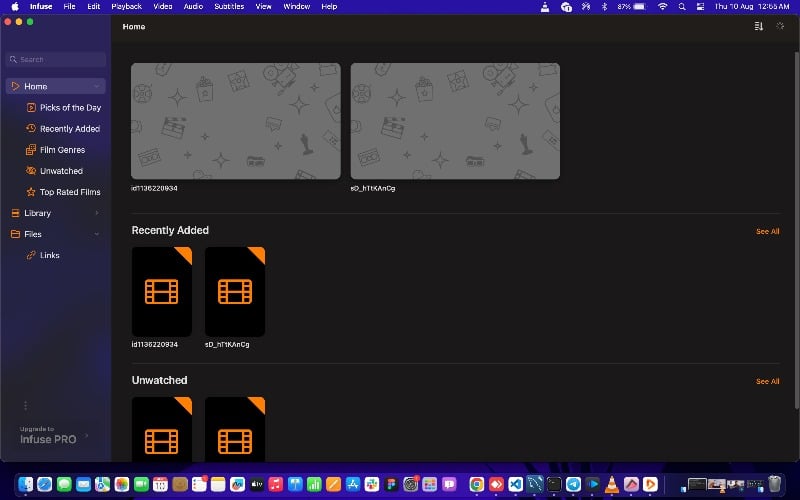The height and width of the screenshot is (500, 800).
Task: Select Top Rated Films in sidebar
Action: [x=70, y=192]
